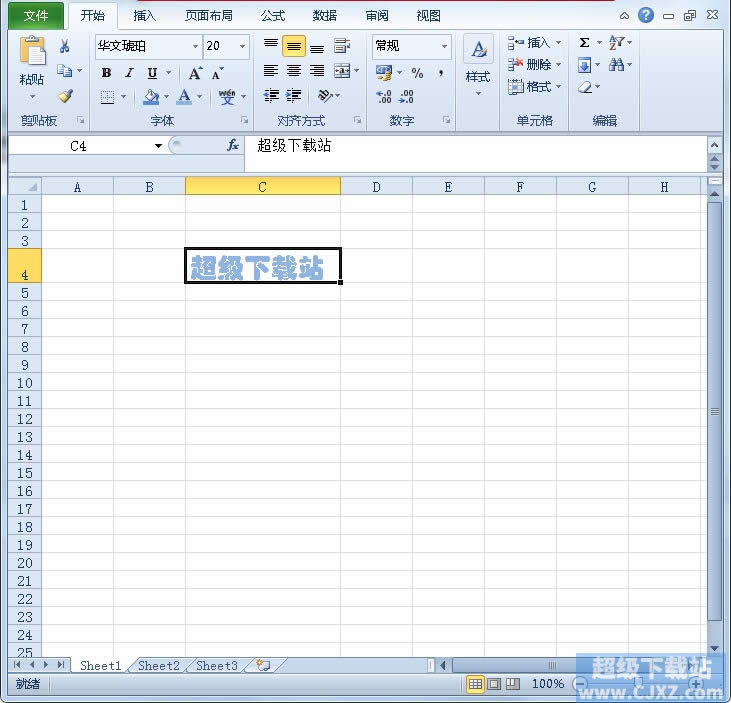Viewport: 731px width, 703px height.
Task: Open Find and Select binoculars
Action: (x=616, y=64)
